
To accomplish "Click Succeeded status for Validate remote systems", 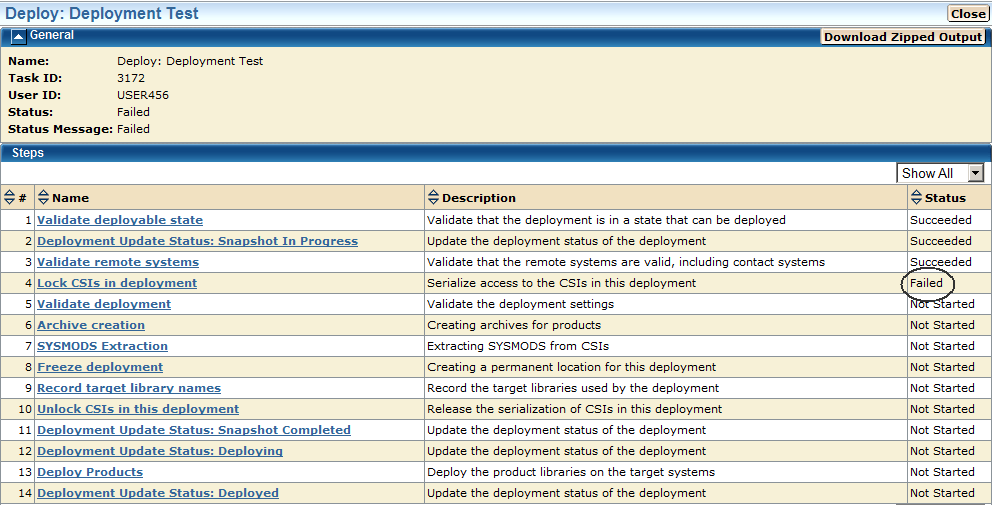I will coord(940,262).
